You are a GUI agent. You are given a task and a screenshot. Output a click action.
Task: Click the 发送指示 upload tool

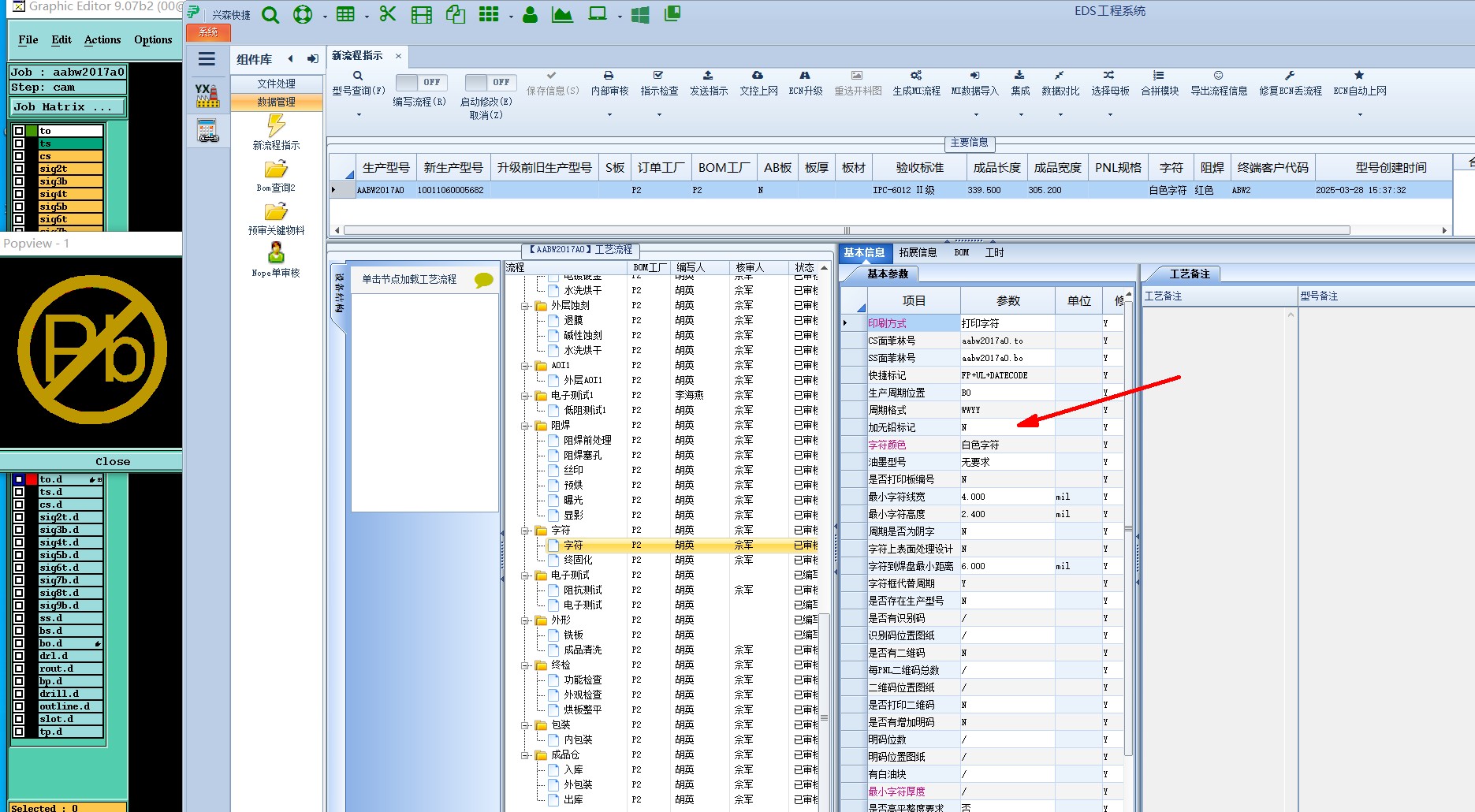(x=709, y=84)
